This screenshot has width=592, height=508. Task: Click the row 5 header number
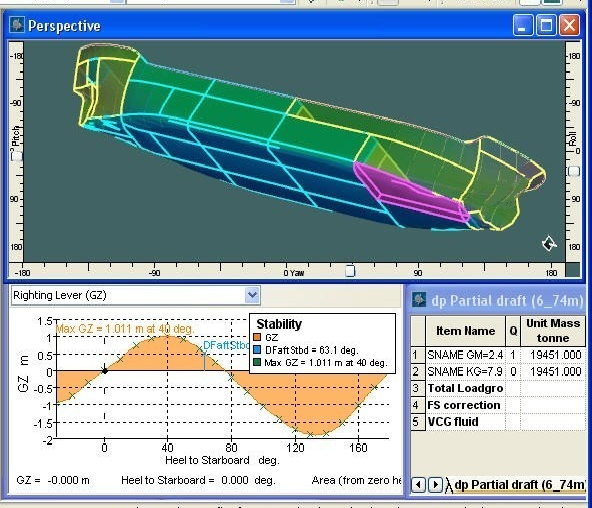coord(418,421)
